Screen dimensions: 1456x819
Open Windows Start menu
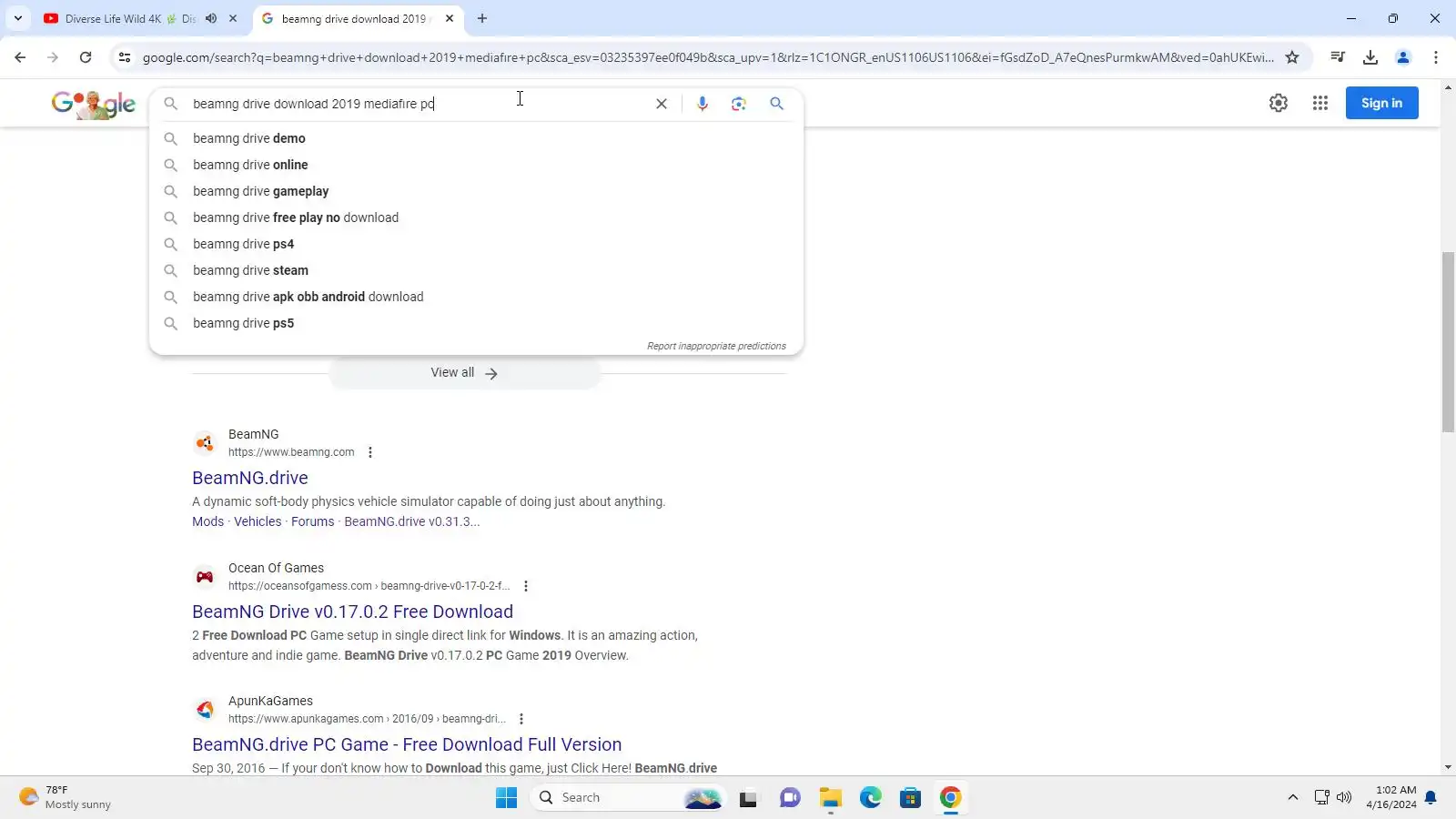point(506,798)
